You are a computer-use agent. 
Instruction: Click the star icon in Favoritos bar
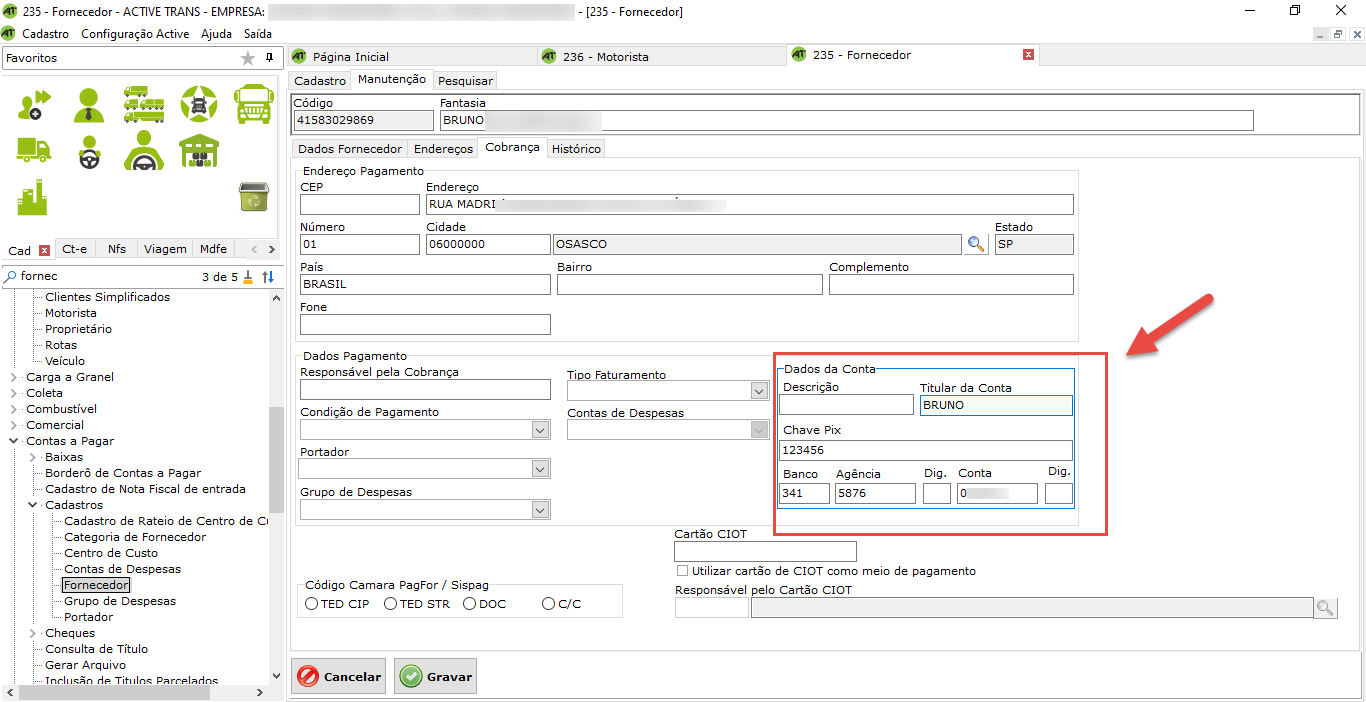[x=248, y=59]
